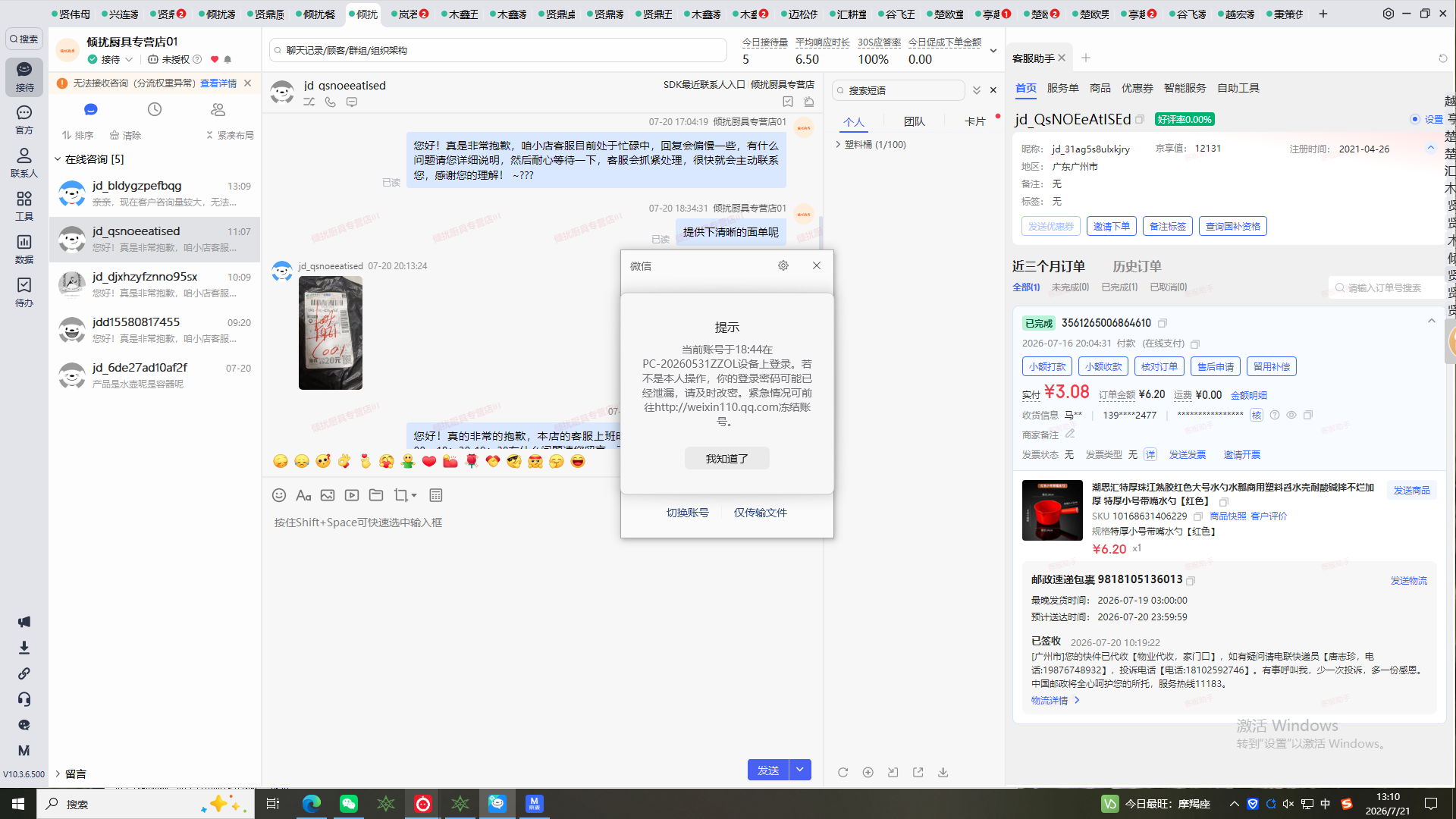Collapse the customer info card chevron
1456x819 pixels.
1431,148
